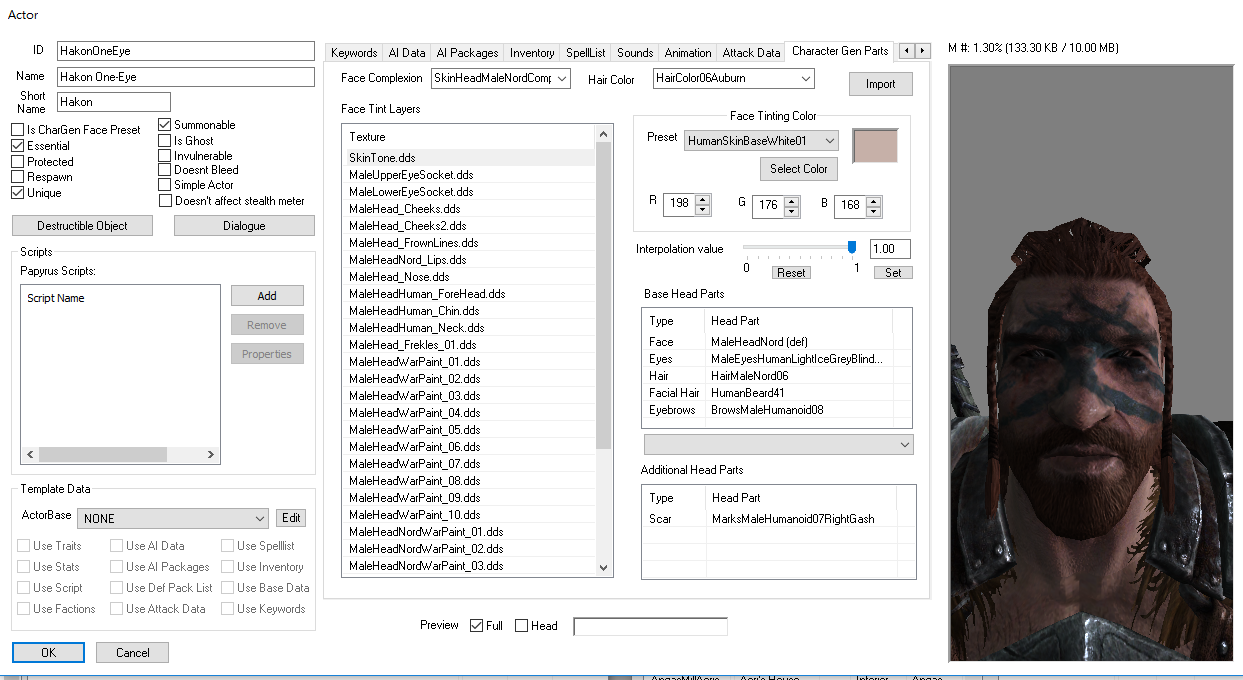The width and height of the screenshot is (1243, 680).
Task: Open the Face Complexion dropdown
Action: 501,78
